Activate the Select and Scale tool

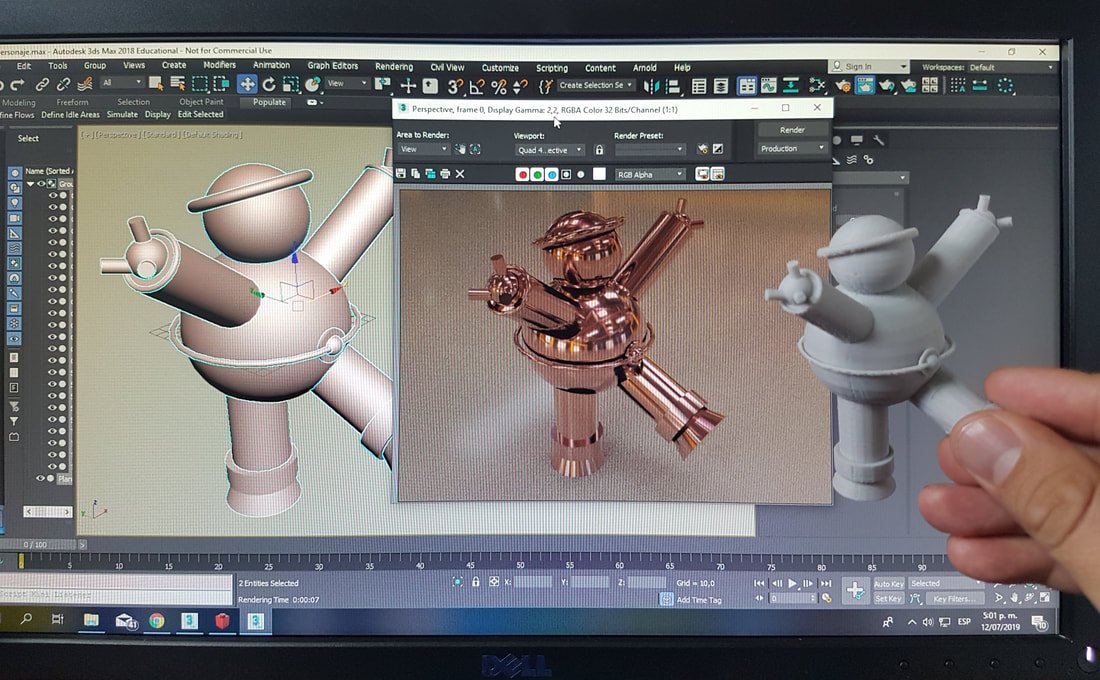pyautogui.click(x=290, y=85)
